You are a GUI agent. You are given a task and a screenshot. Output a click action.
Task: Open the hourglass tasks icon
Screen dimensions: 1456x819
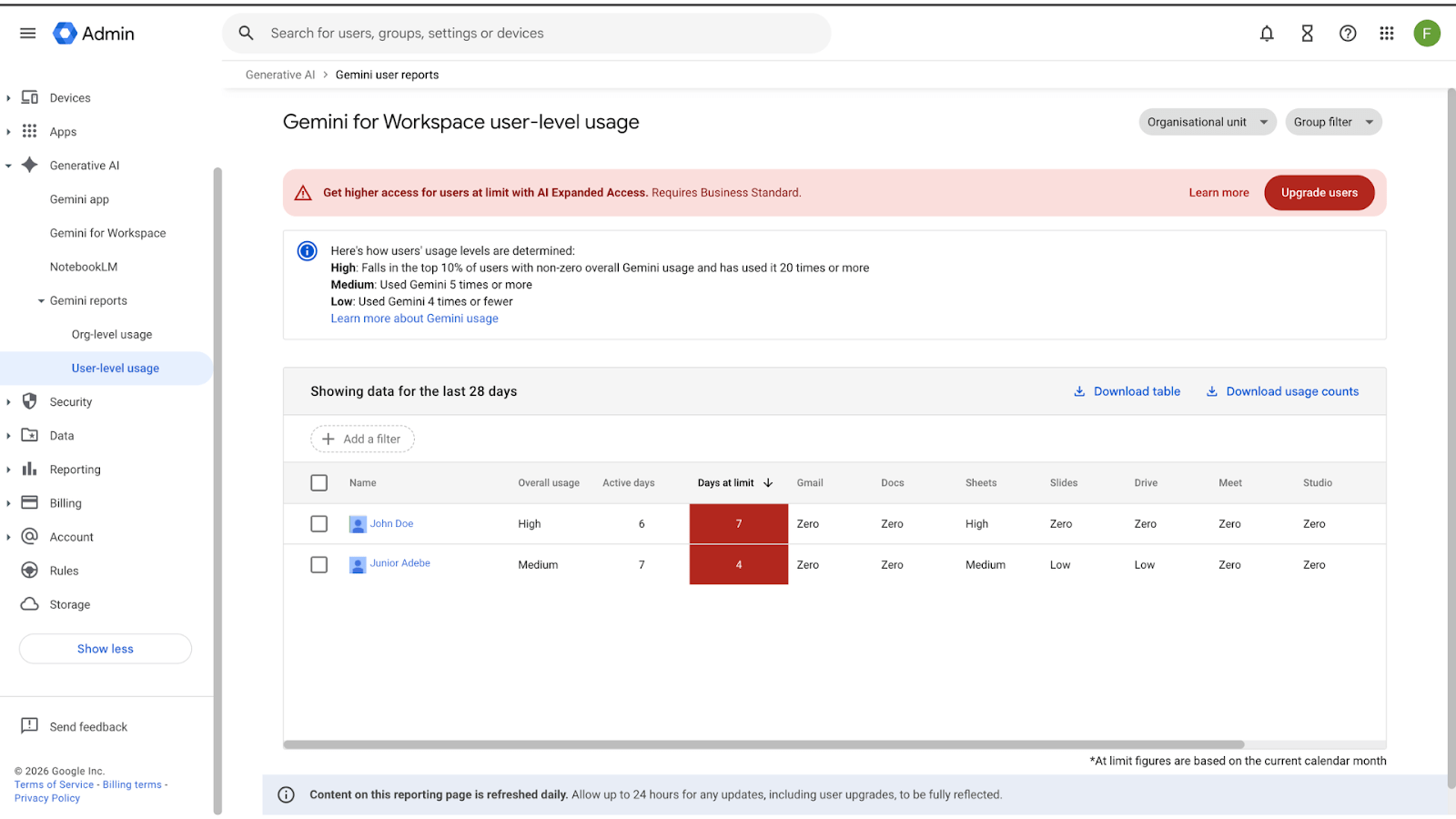tap(1307, 34)
